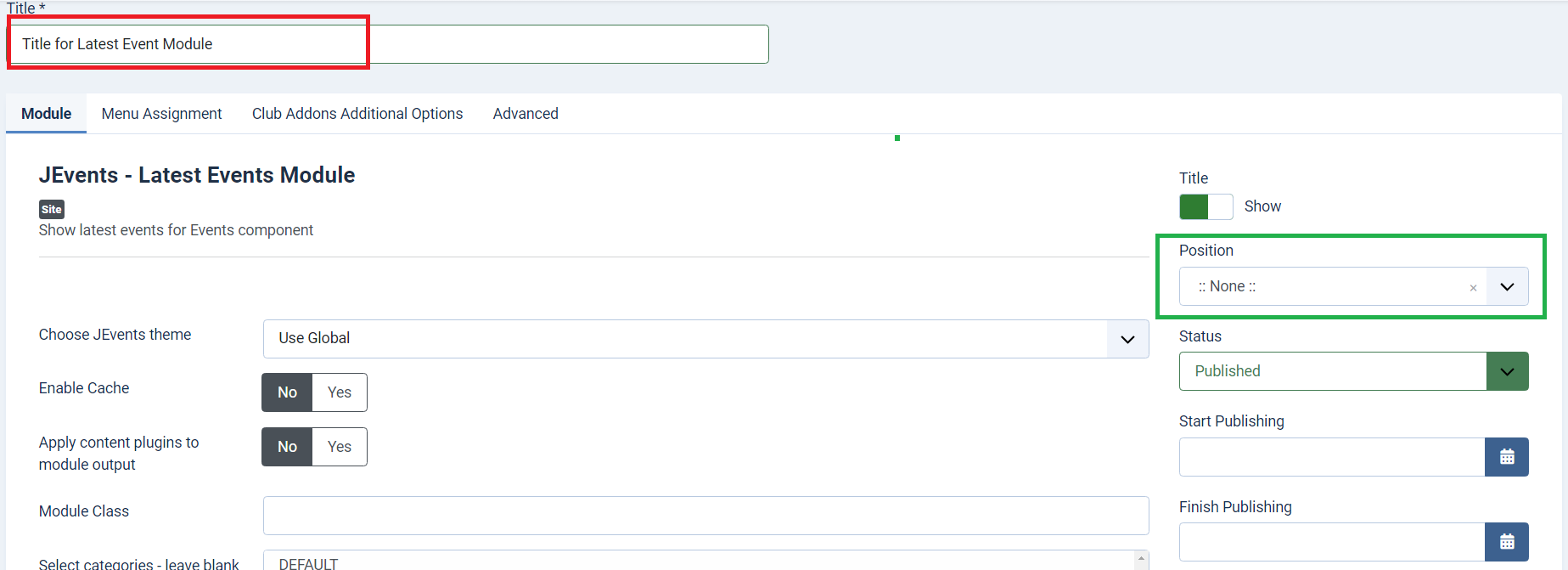
Task: Expand the Choose JEvents theme dropdown
Action: 705,339
